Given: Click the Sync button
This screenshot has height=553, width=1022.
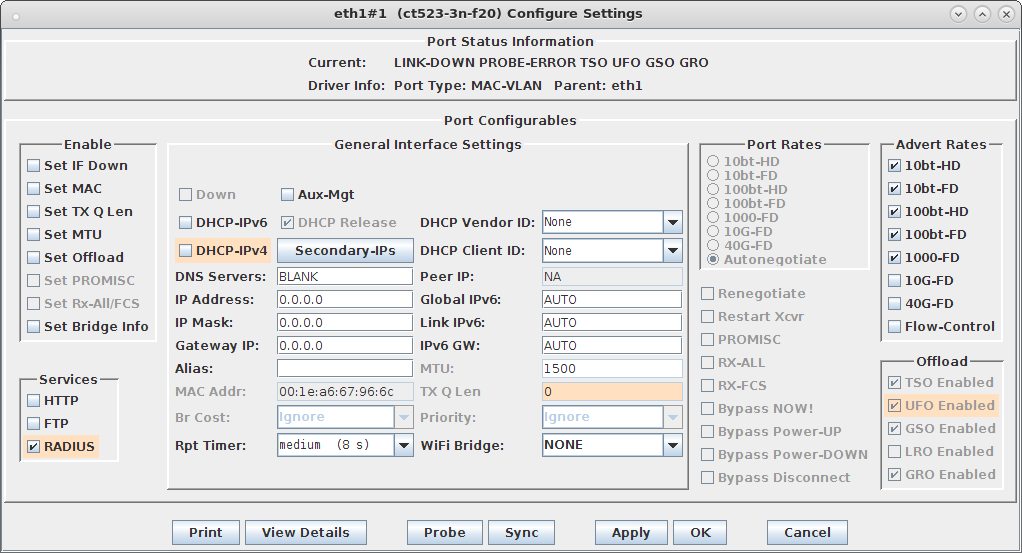Looking at the screenshot, I should (x=521, y=532).
